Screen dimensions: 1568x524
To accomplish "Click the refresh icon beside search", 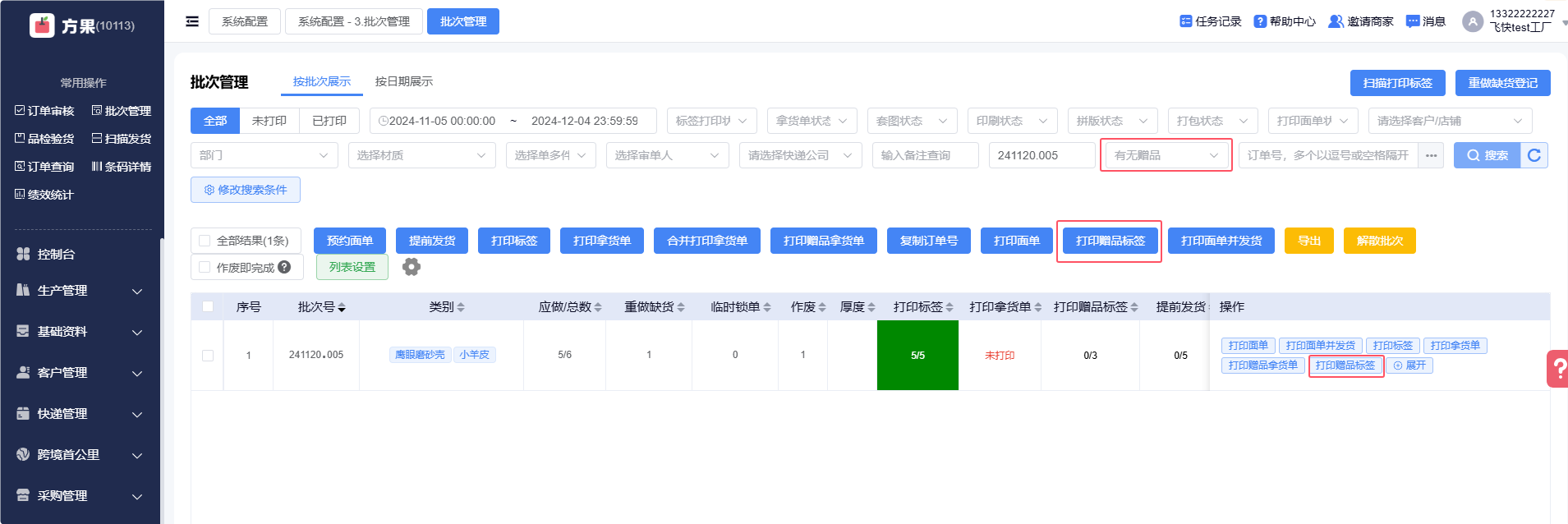I will pyautogui.click(x=1534, y=155).
